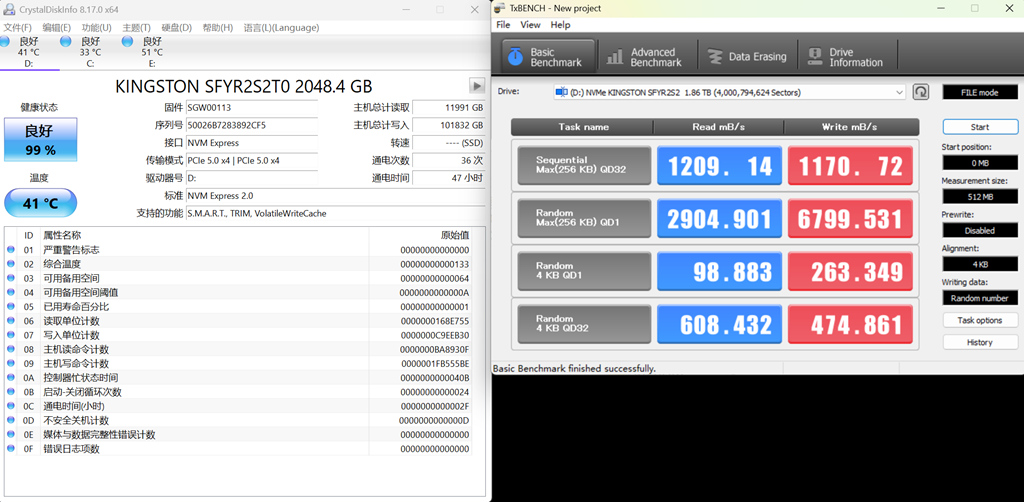The image size is (1024, 502).
Task: Click the firmware field SGW00113
Action: click(251, 107)
